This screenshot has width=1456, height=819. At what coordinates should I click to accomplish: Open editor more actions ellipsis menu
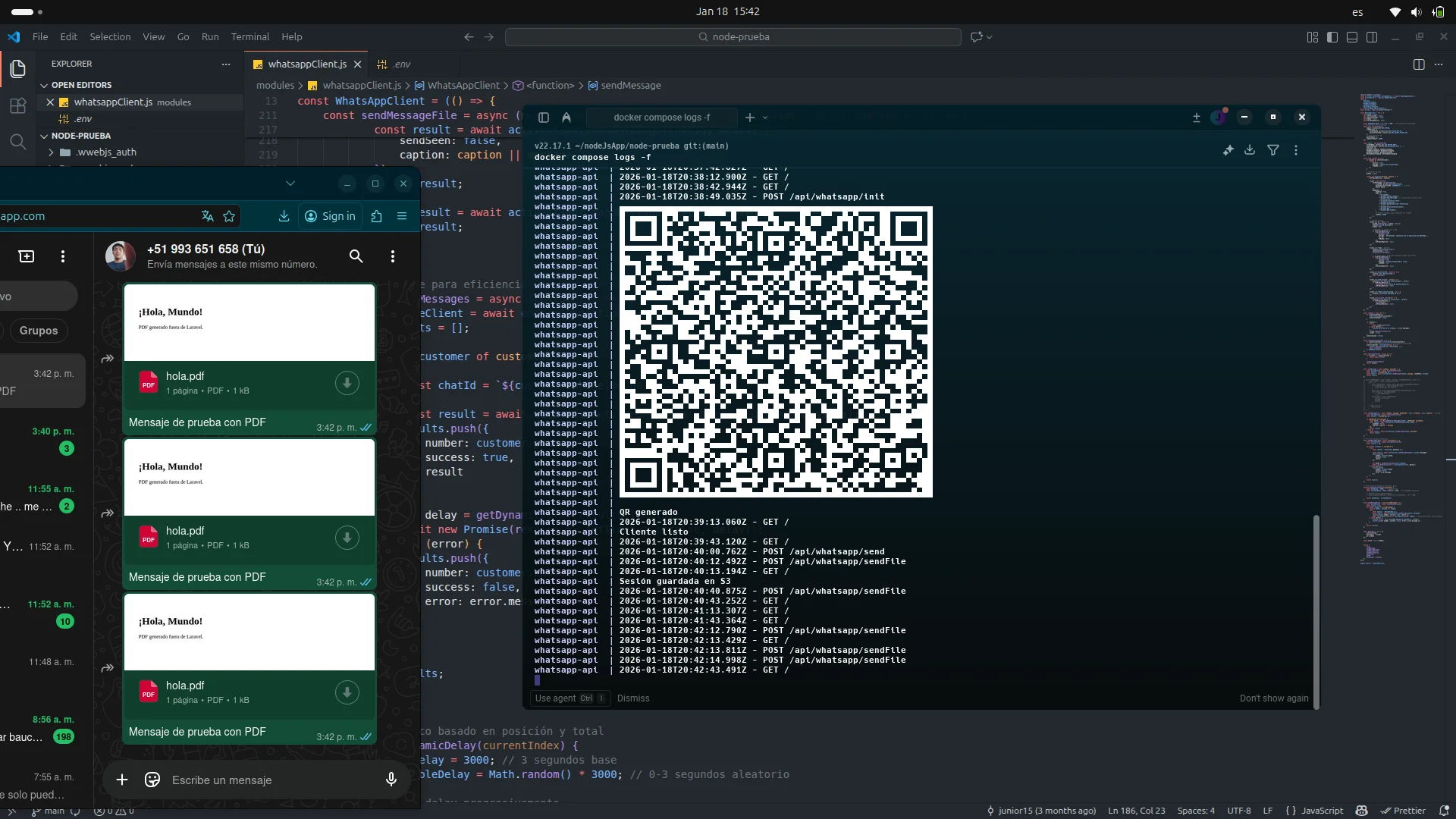point(1439,64)
